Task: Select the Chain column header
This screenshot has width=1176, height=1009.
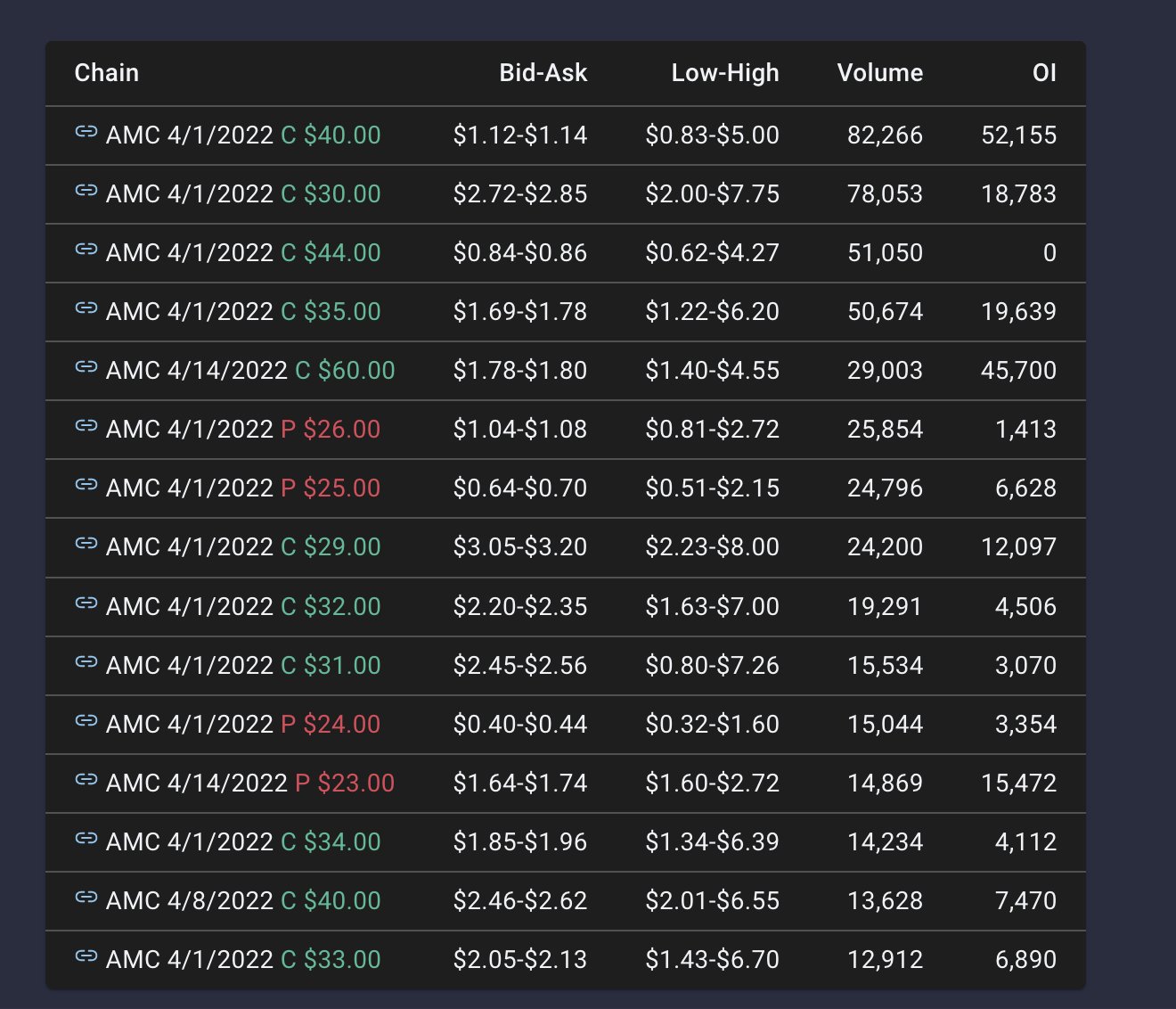Action: [x=106, y=73]
